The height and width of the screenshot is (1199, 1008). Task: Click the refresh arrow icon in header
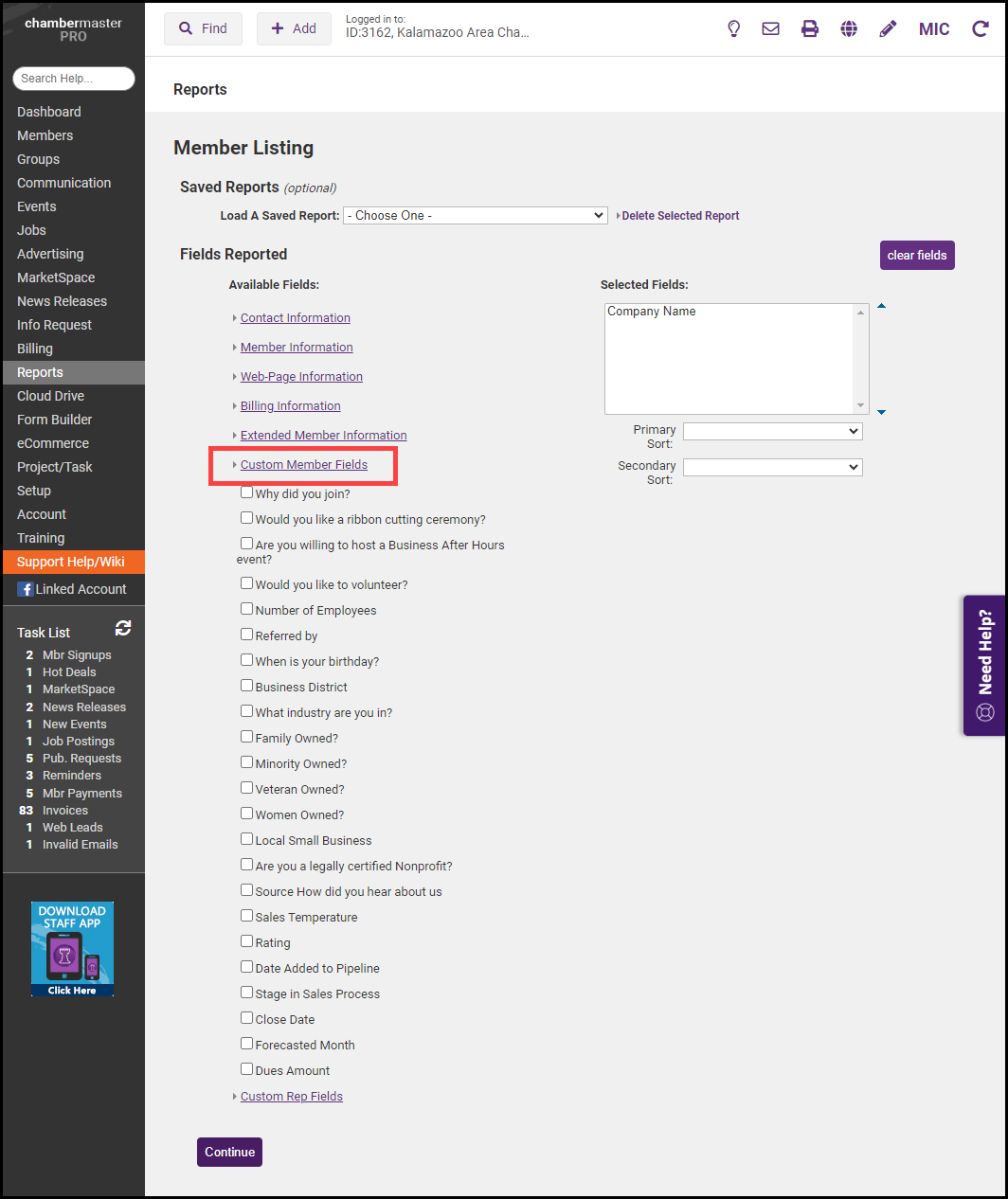(981, 28)
